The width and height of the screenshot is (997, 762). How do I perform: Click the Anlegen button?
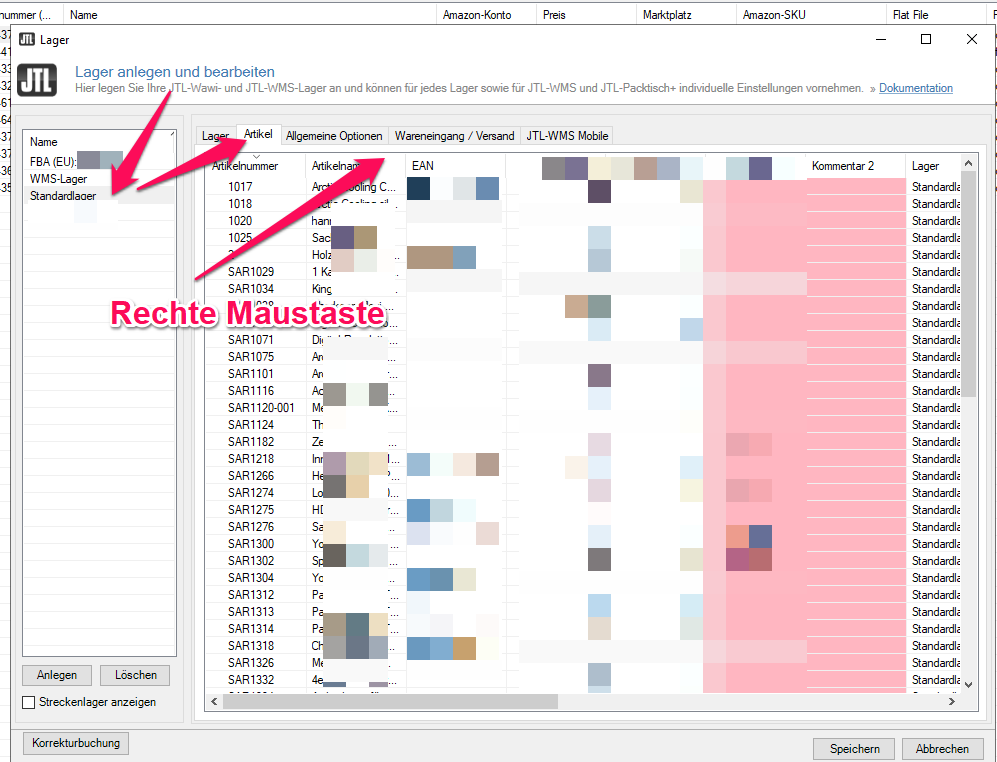tap(57, 675)
